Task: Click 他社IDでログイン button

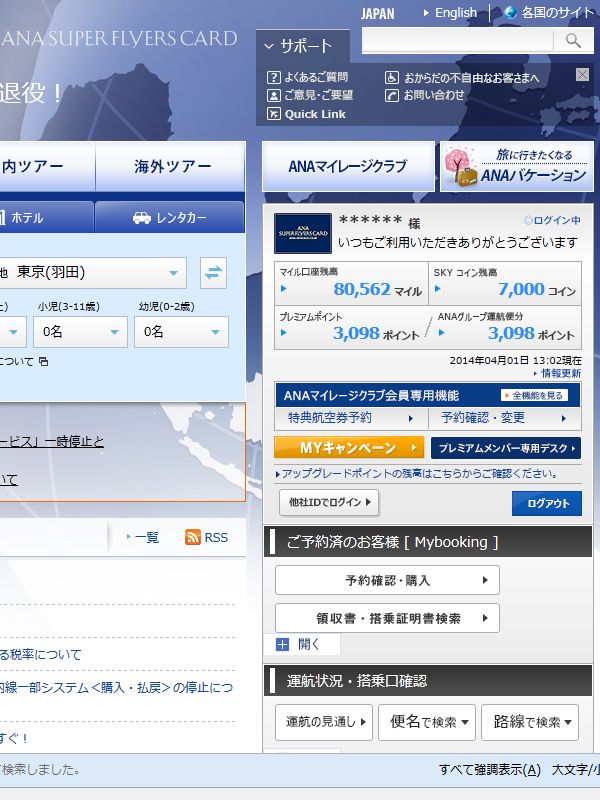Action: point(329,503)
